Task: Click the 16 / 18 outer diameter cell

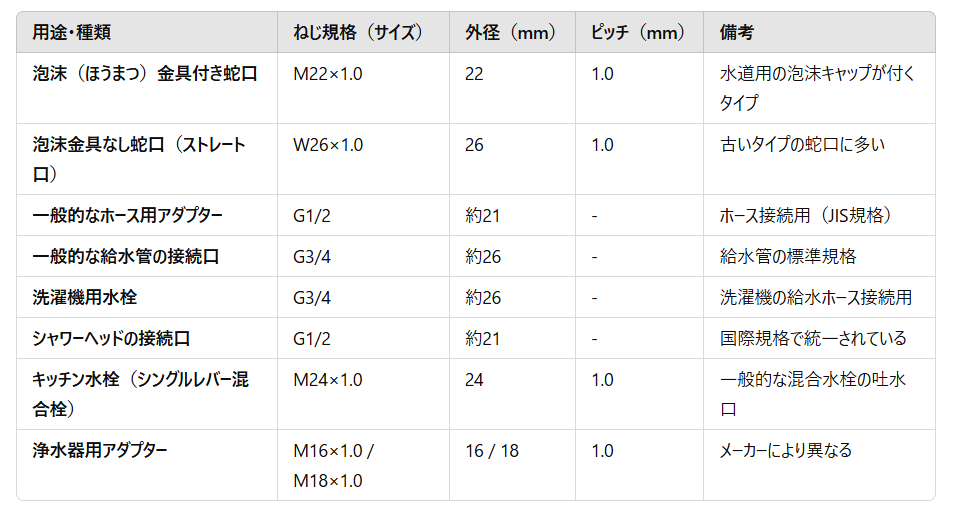Action: [x=492, y=450]
